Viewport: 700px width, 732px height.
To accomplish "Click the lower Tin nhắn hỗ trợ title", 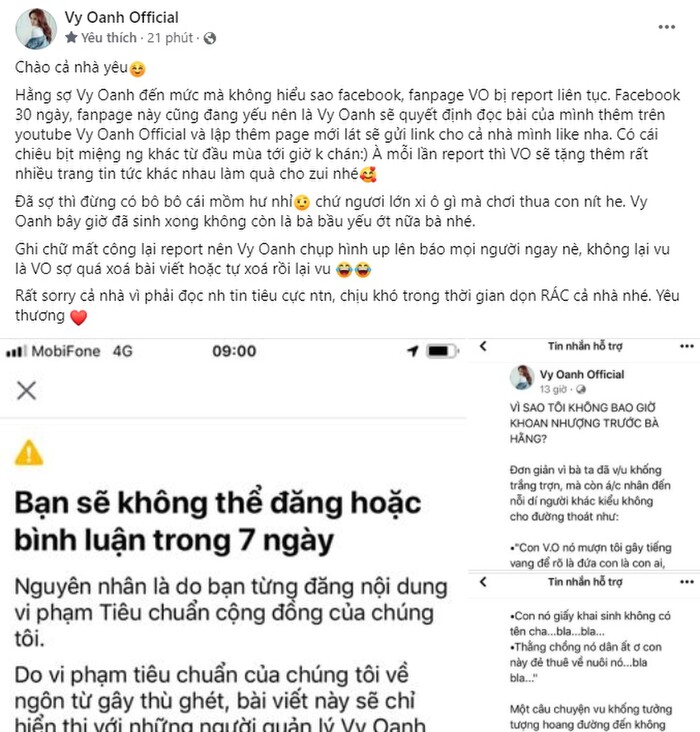I will click(x=585, y=582).
